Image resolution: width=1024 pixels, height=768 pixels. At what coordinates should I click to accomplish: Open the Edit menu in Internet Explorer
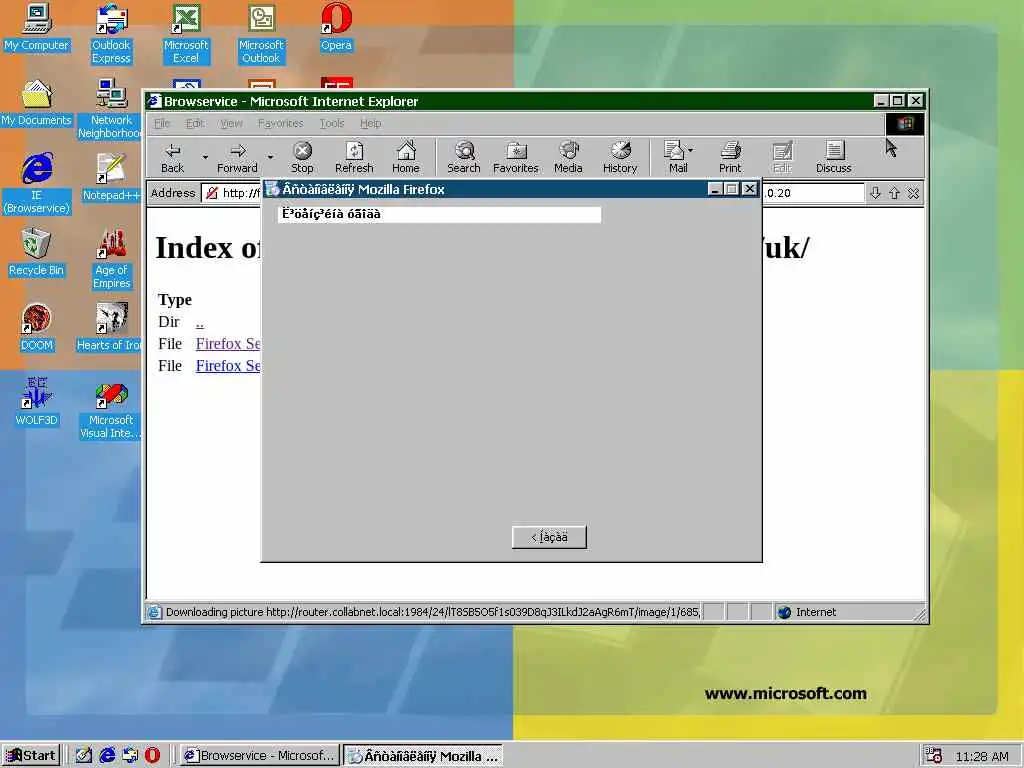195,123
